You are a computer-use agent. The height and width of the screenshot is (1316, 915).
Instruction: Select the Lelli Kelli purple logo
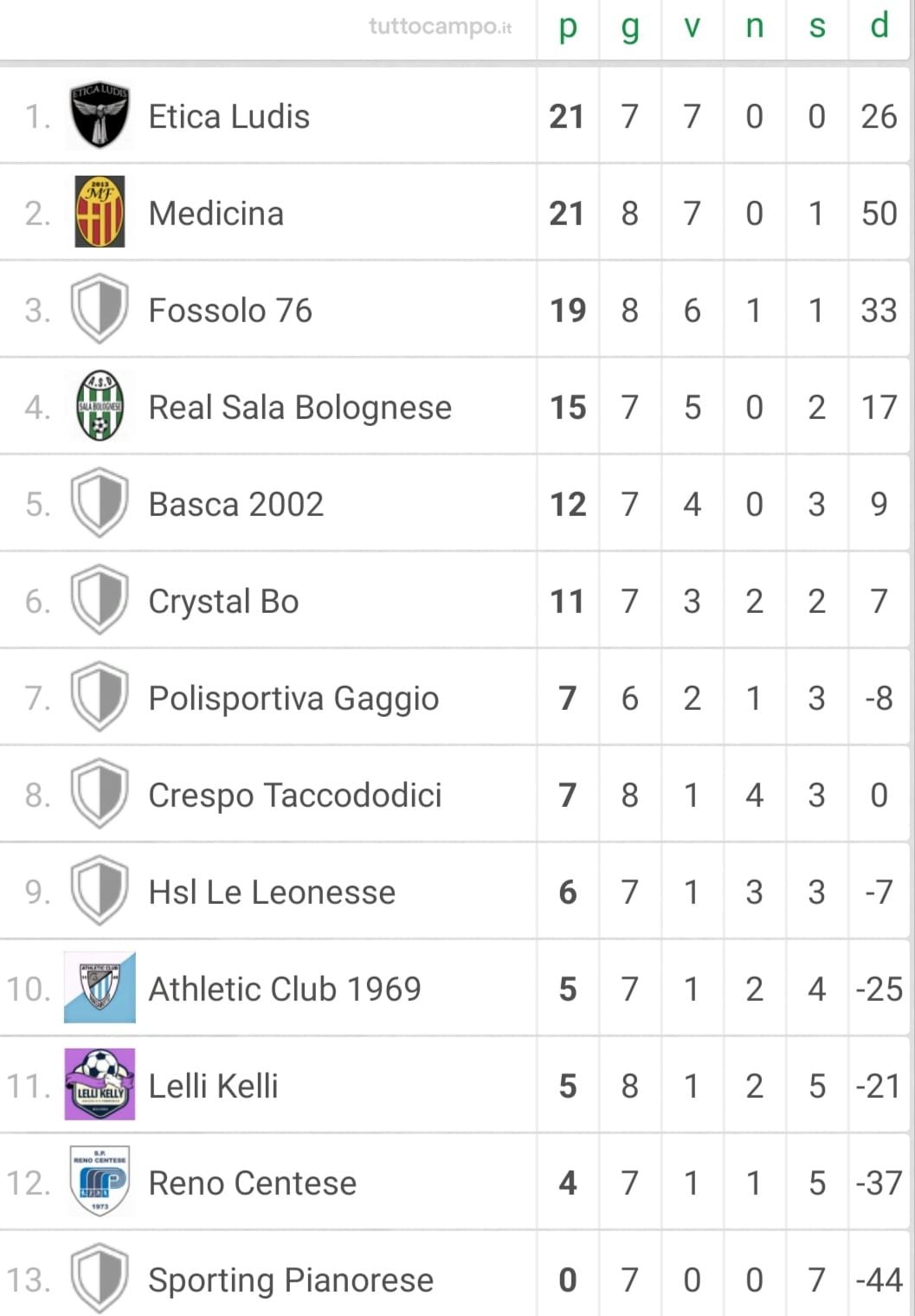[100, 1085]
